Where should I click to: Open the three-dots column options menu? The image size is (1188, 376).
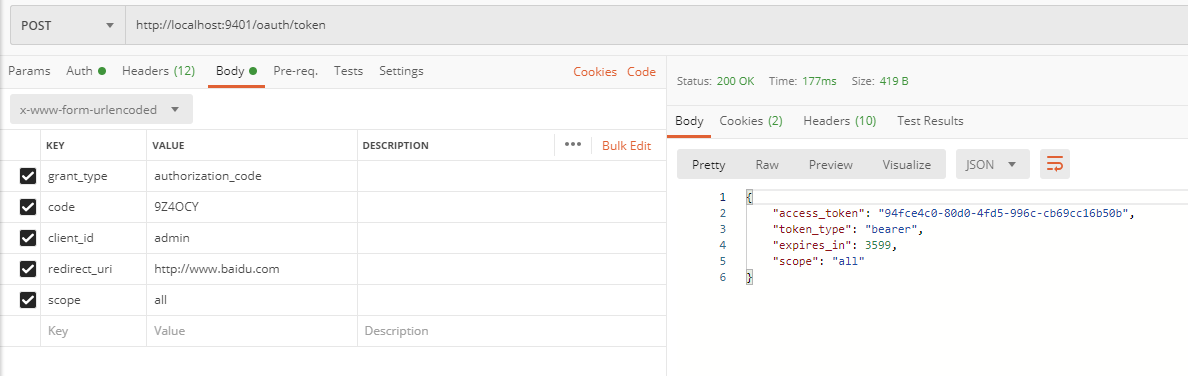tap(573, 145)
